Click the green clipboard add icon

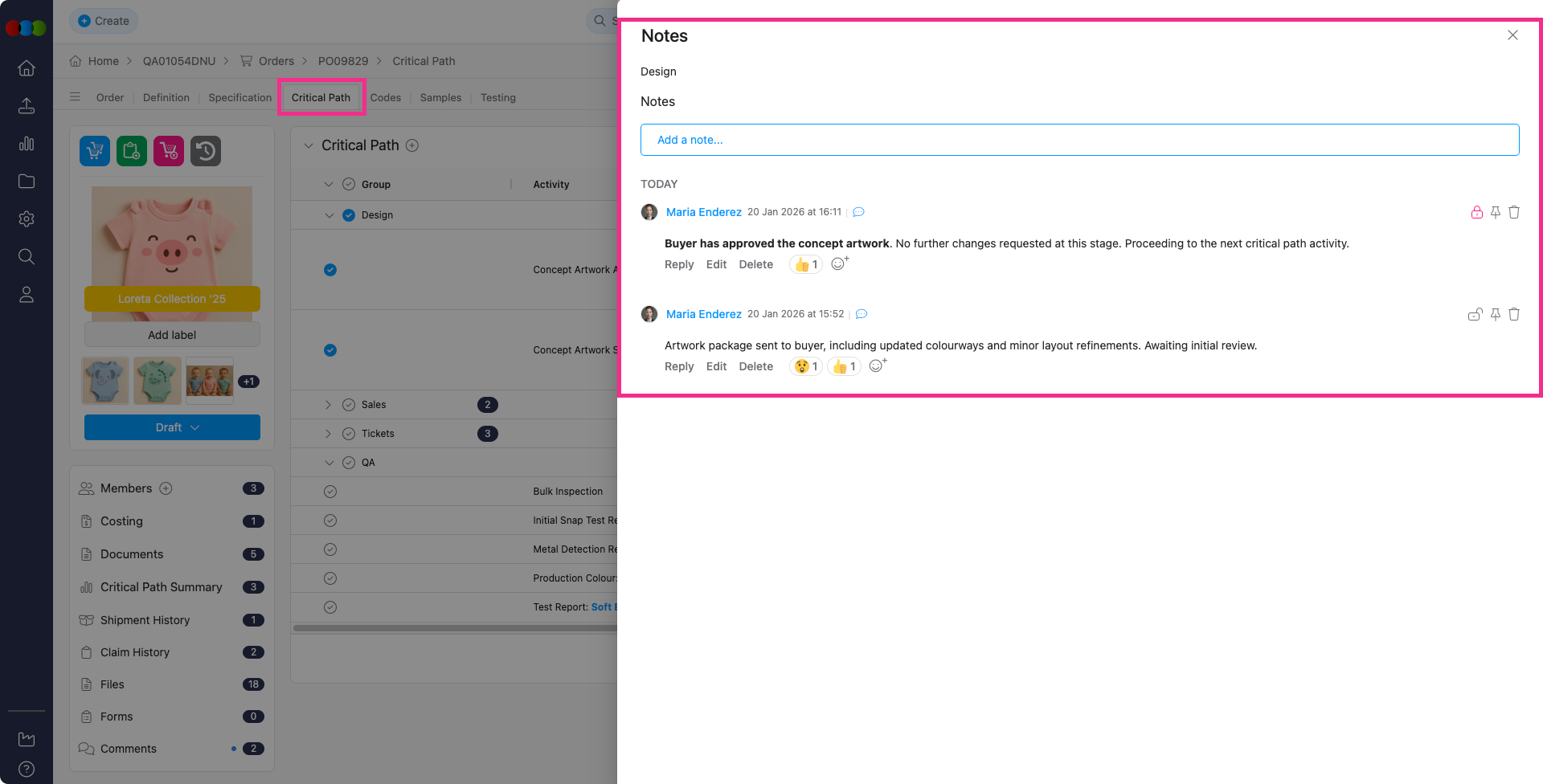pos(132,151)
